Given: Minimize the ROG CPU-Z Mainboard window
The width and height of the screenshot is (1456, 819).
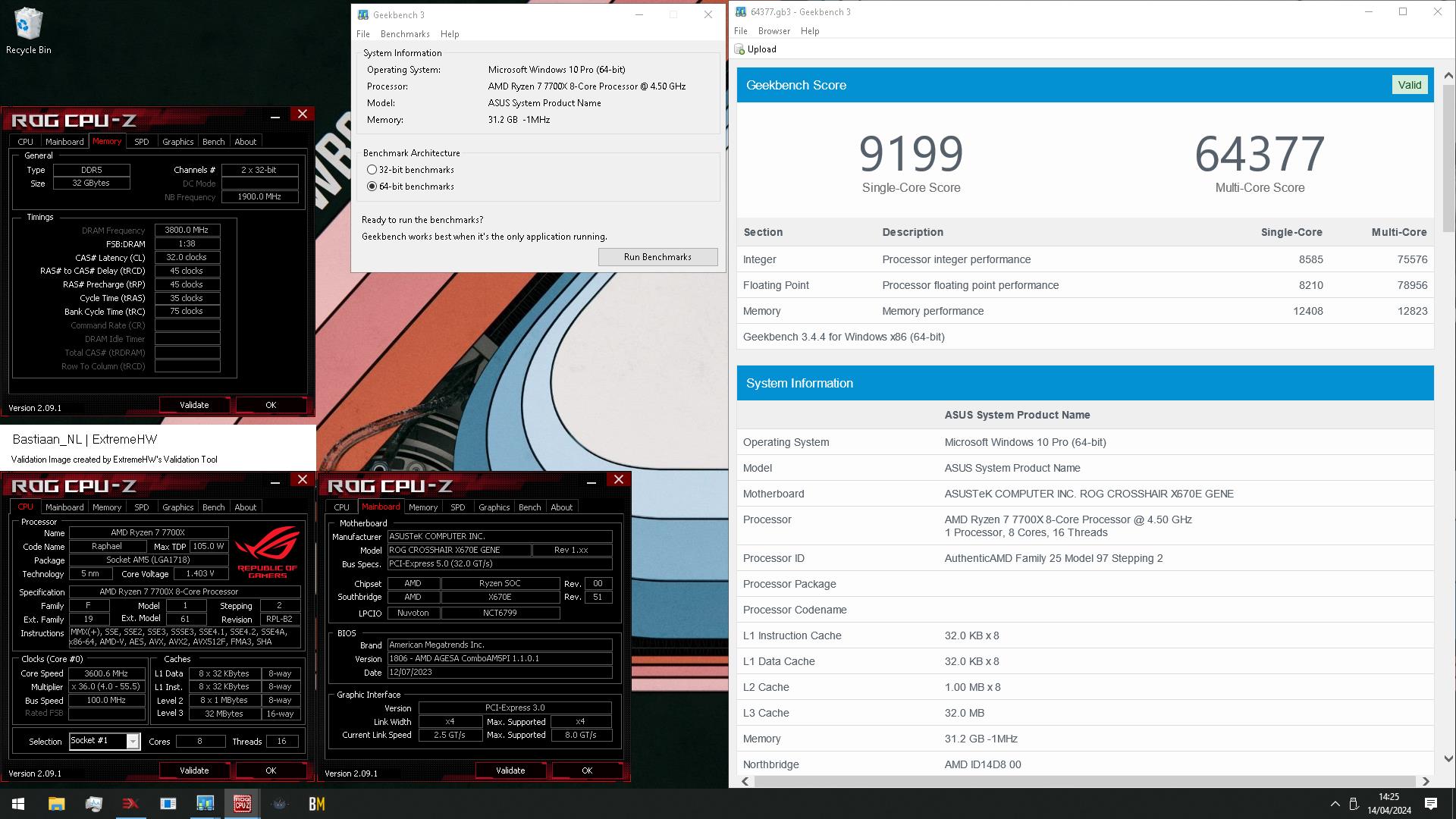Looking at the screenshot, I should coord(591,481).
